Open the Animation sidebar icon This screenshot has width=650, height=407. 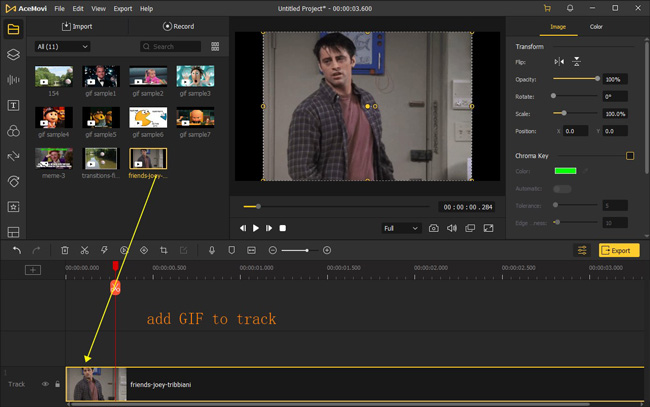pos(13,182)
